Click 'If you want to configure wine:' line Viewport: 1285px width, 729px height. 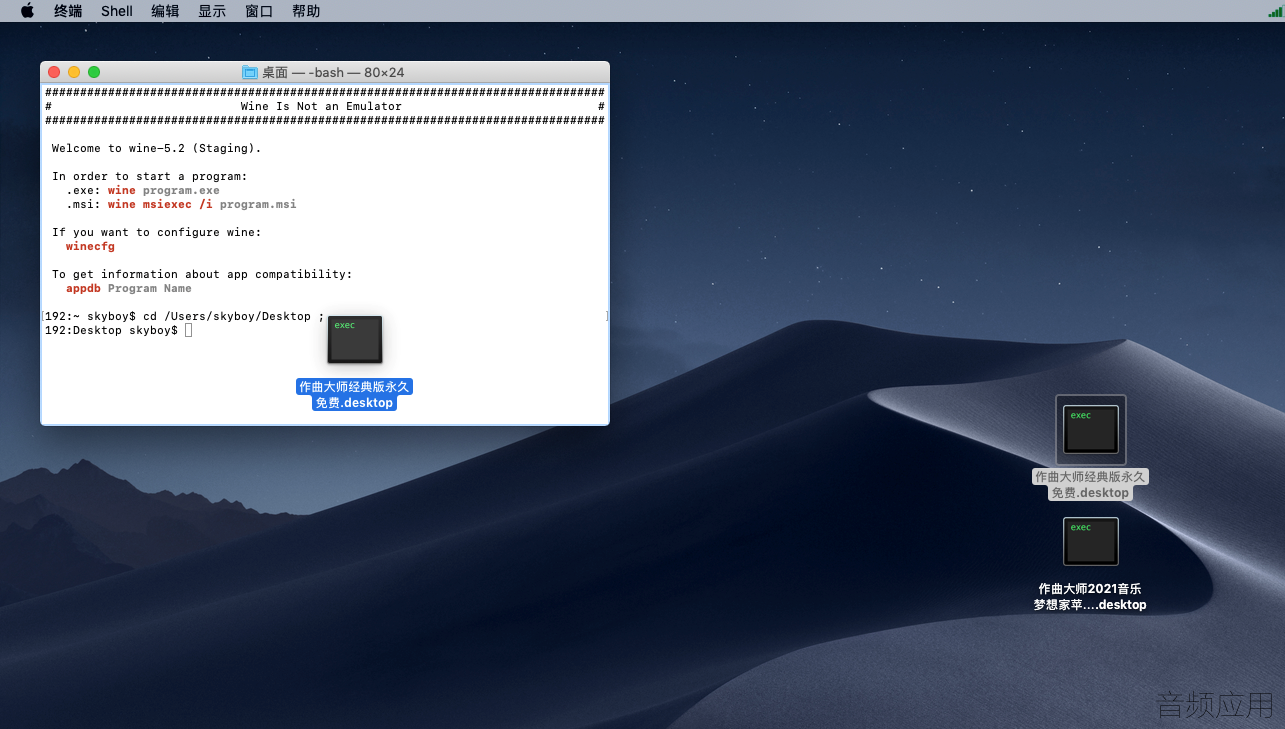pos(156,232)
